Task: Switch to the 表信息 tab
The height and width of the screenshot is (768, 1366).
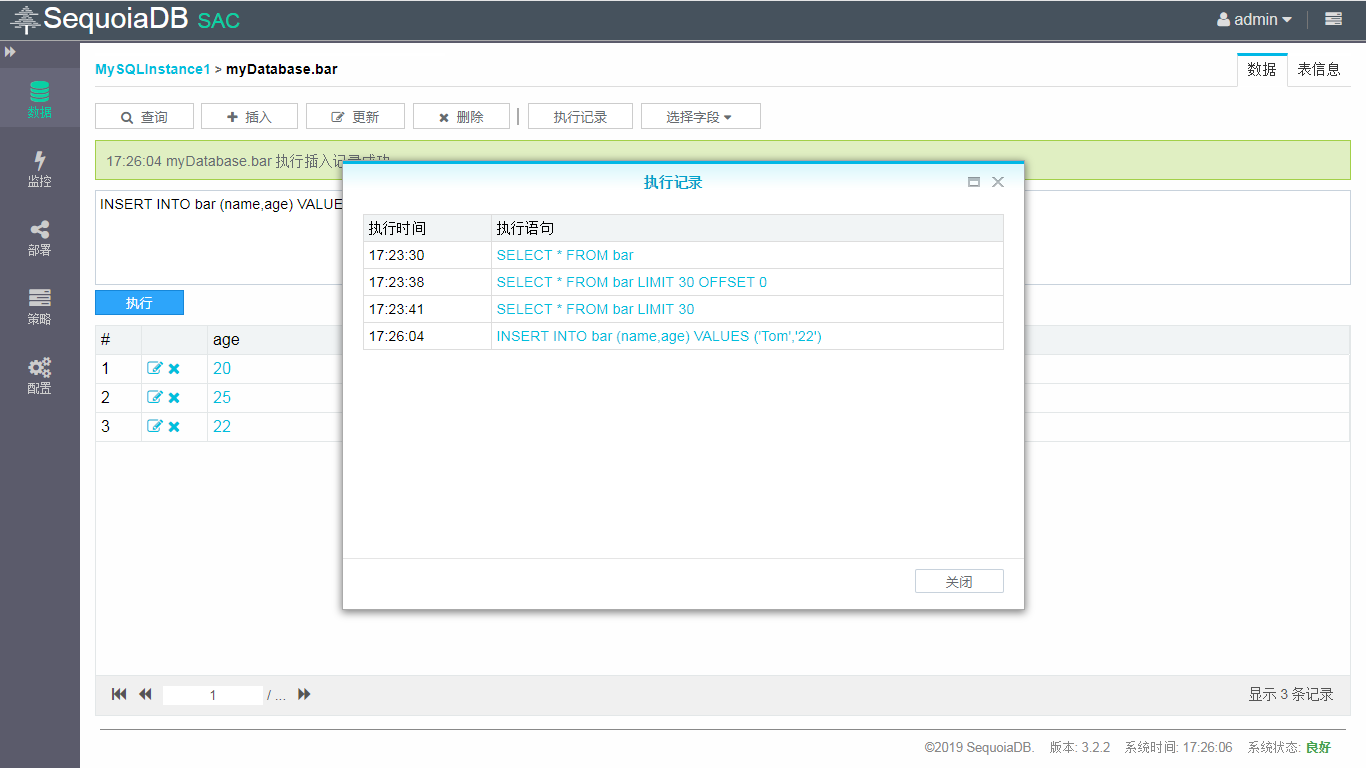Action: 1318,70
